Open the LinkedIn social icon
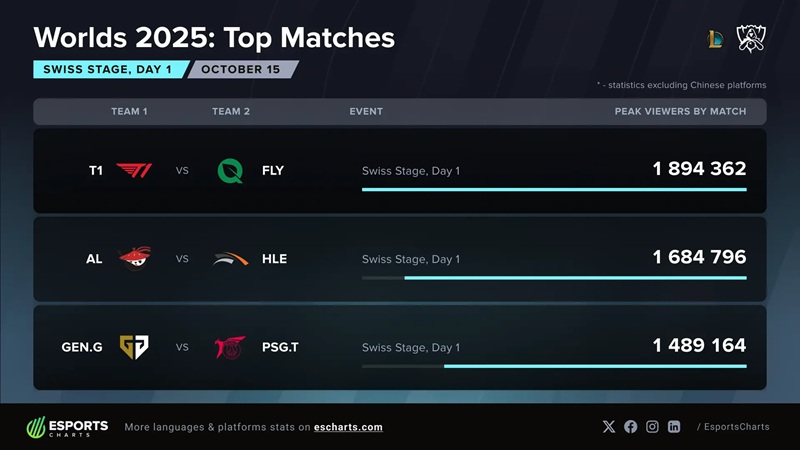This screenshot has height=450, width=800. coord(675,427)
